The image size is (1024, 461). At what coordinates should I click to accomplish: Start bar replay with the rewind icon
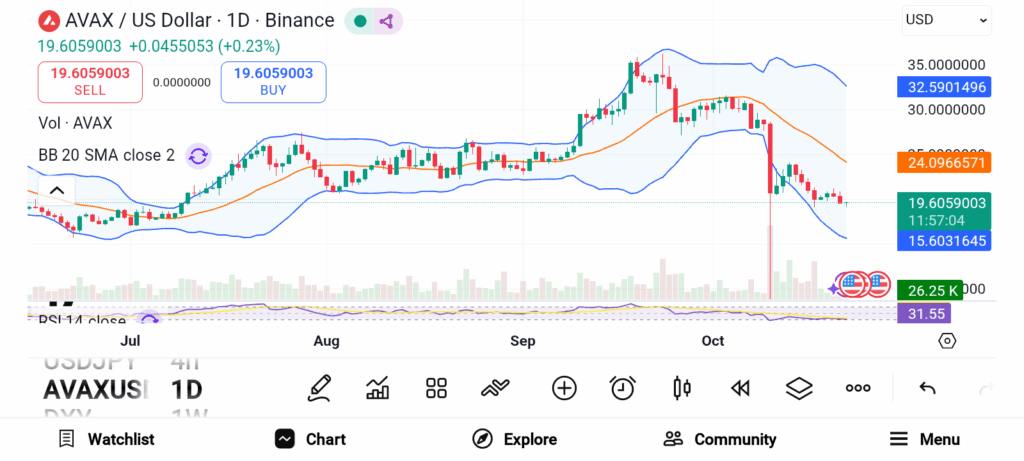tap(740, 388)
